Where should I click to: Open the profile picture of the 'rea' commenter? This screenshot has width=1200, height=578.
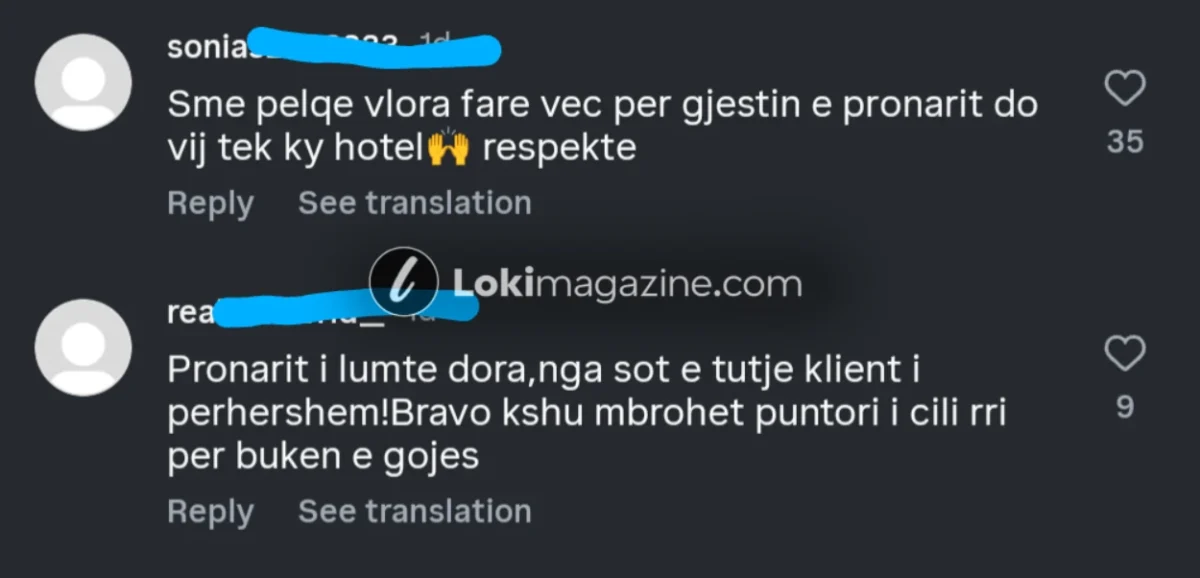click(x=83, y=347)
